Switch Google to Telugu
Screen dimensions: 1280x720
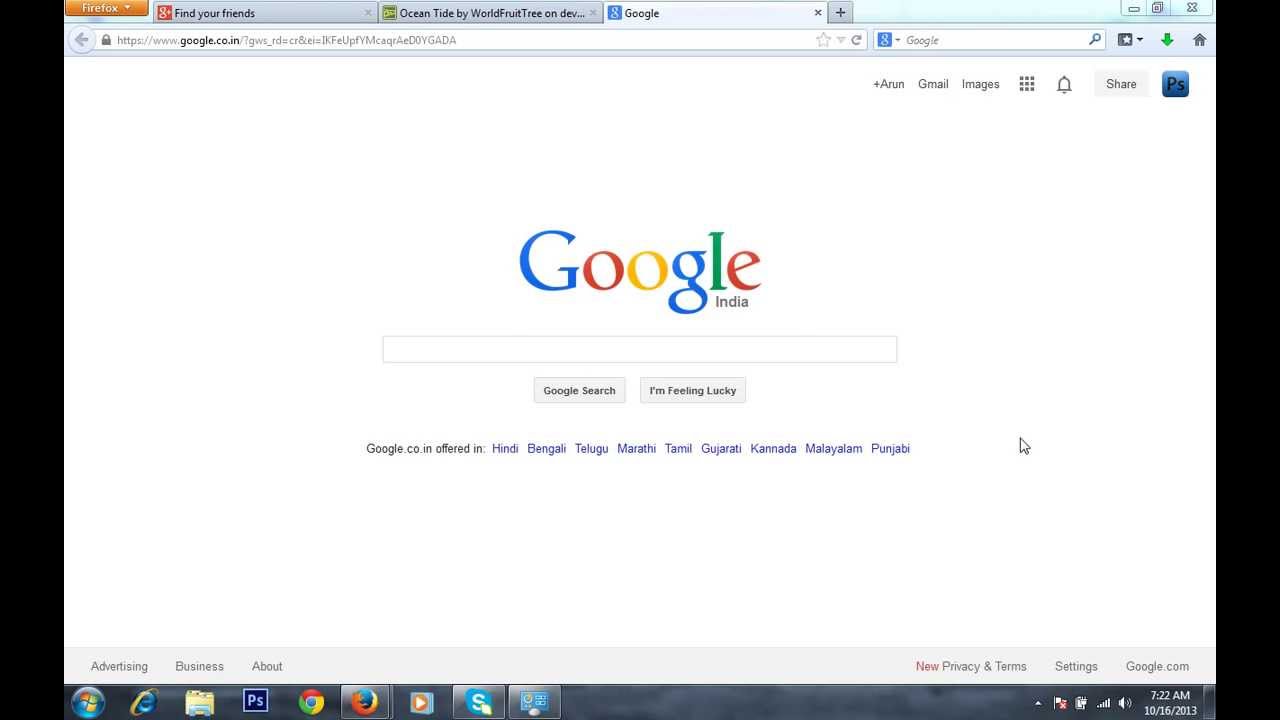tap(591, 449)
